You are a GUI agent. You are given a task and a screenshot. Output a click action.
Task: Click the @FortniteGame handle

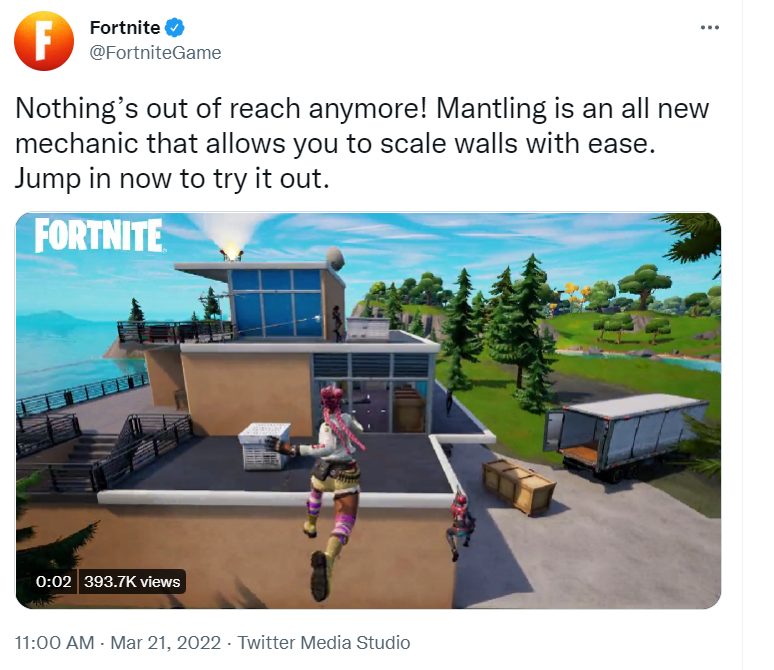(x=155, y=53)
